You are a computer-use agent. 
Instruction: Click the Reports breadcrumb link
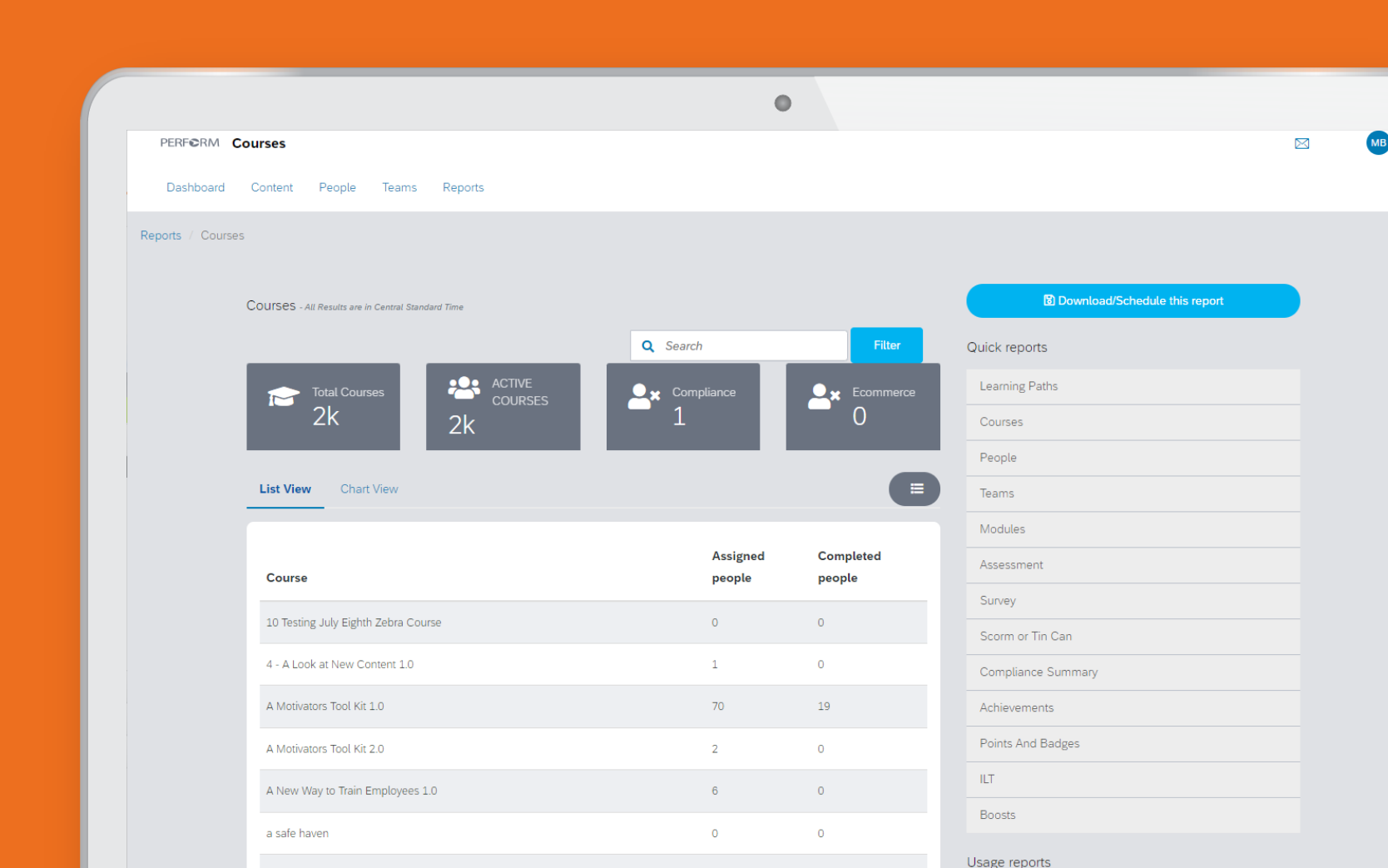point(161,236)
